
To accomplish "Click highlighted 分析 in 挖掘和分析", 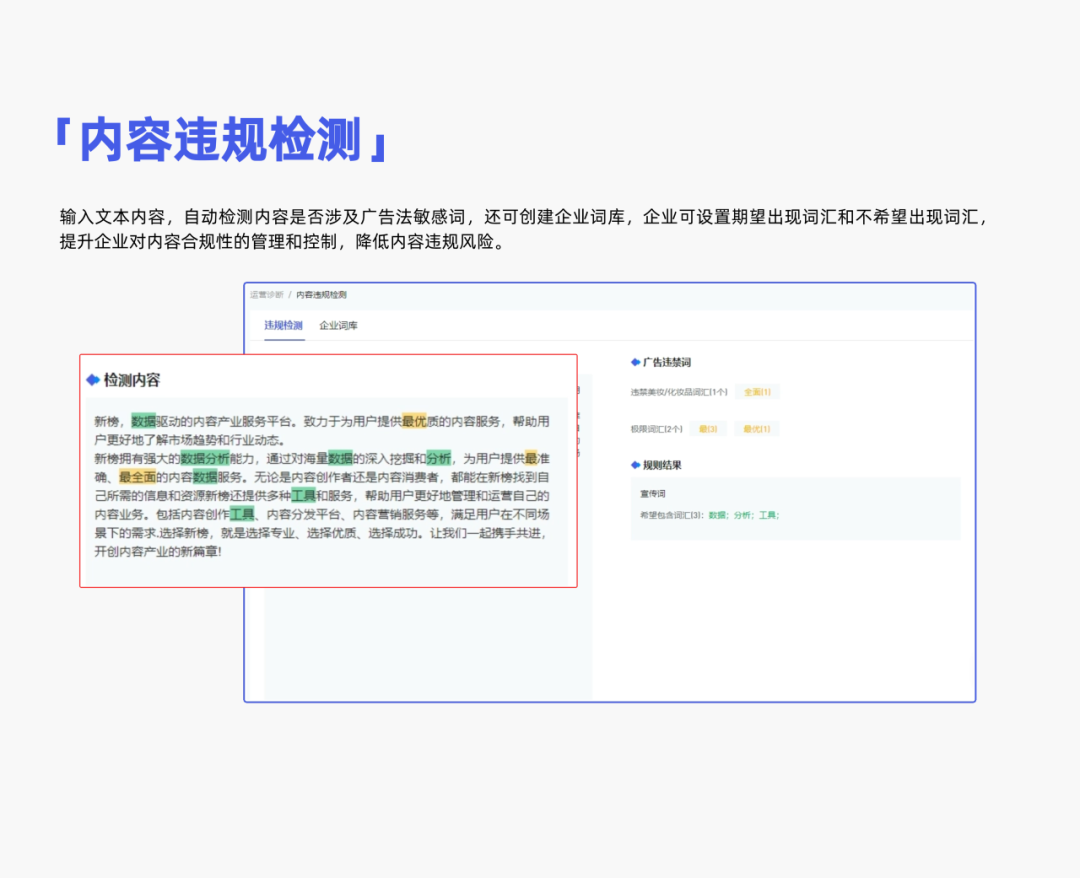I will (x=439, y=459).
